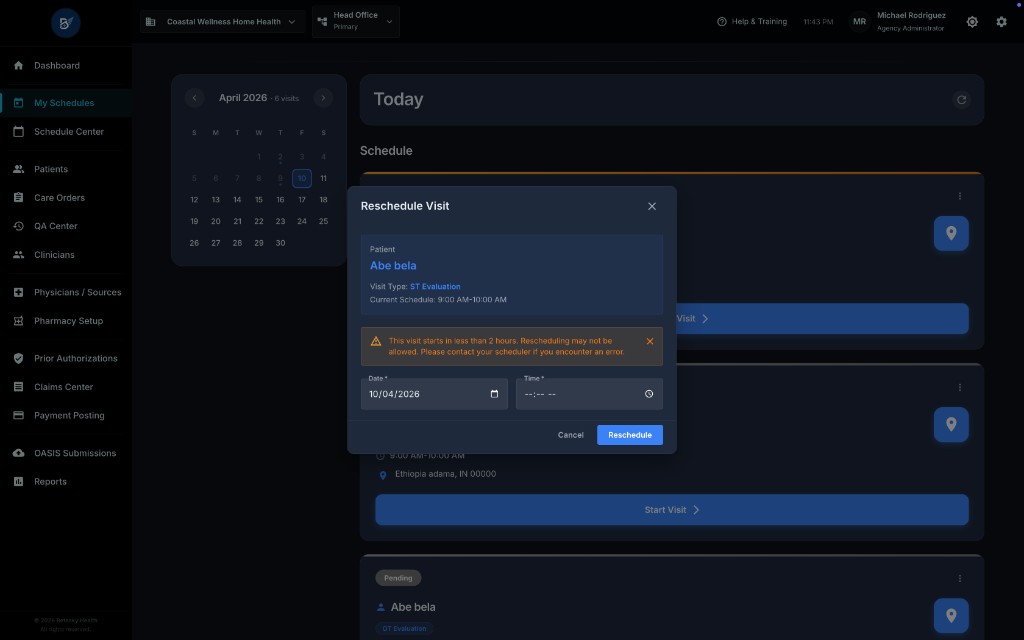Open Michael Rodriguez user profile
The image size is (1024, 640).
[897, 22]
